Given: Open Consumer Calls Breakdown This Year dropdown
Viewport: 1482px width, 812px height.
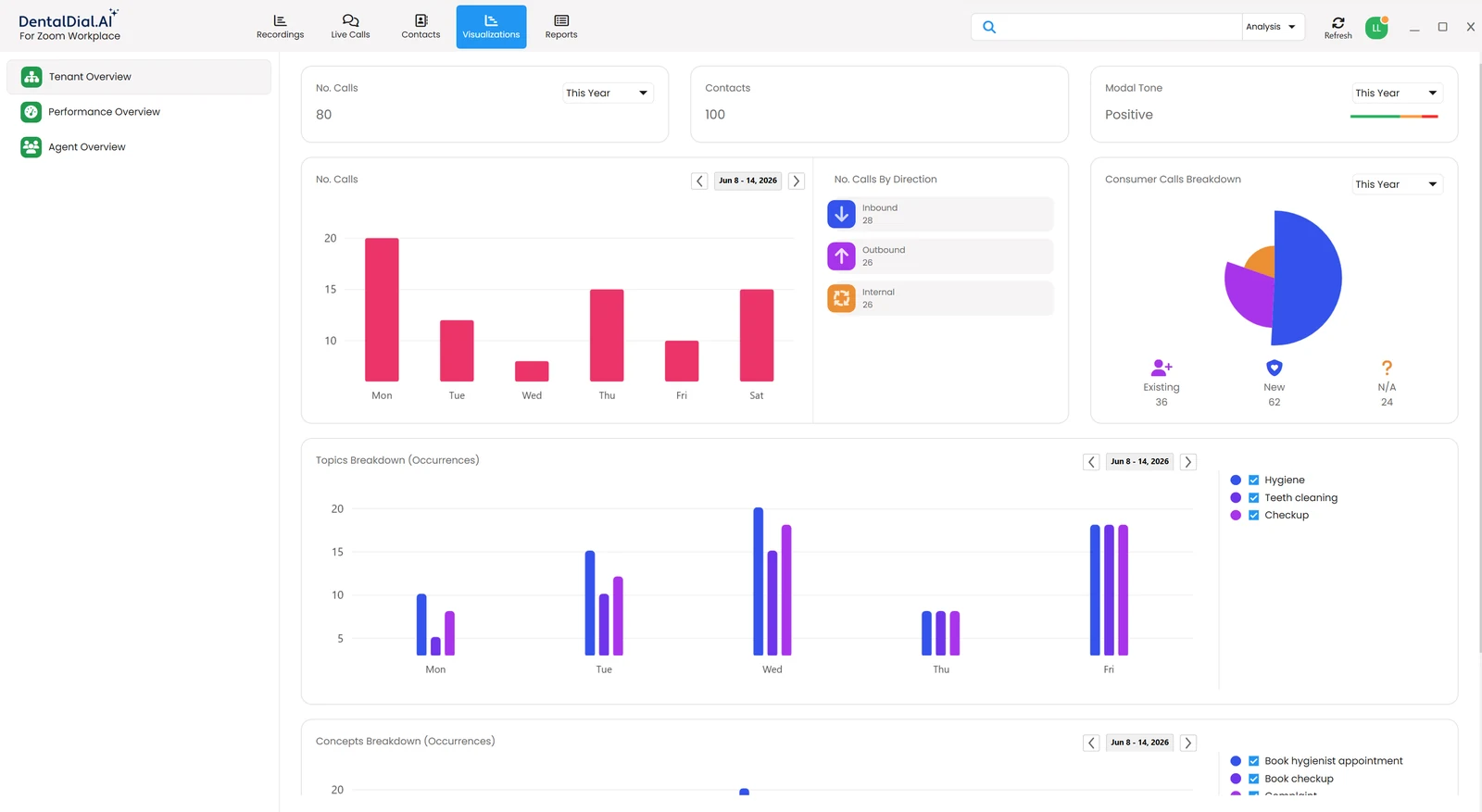Looking at the screenshot, I should pos(1397,184).
